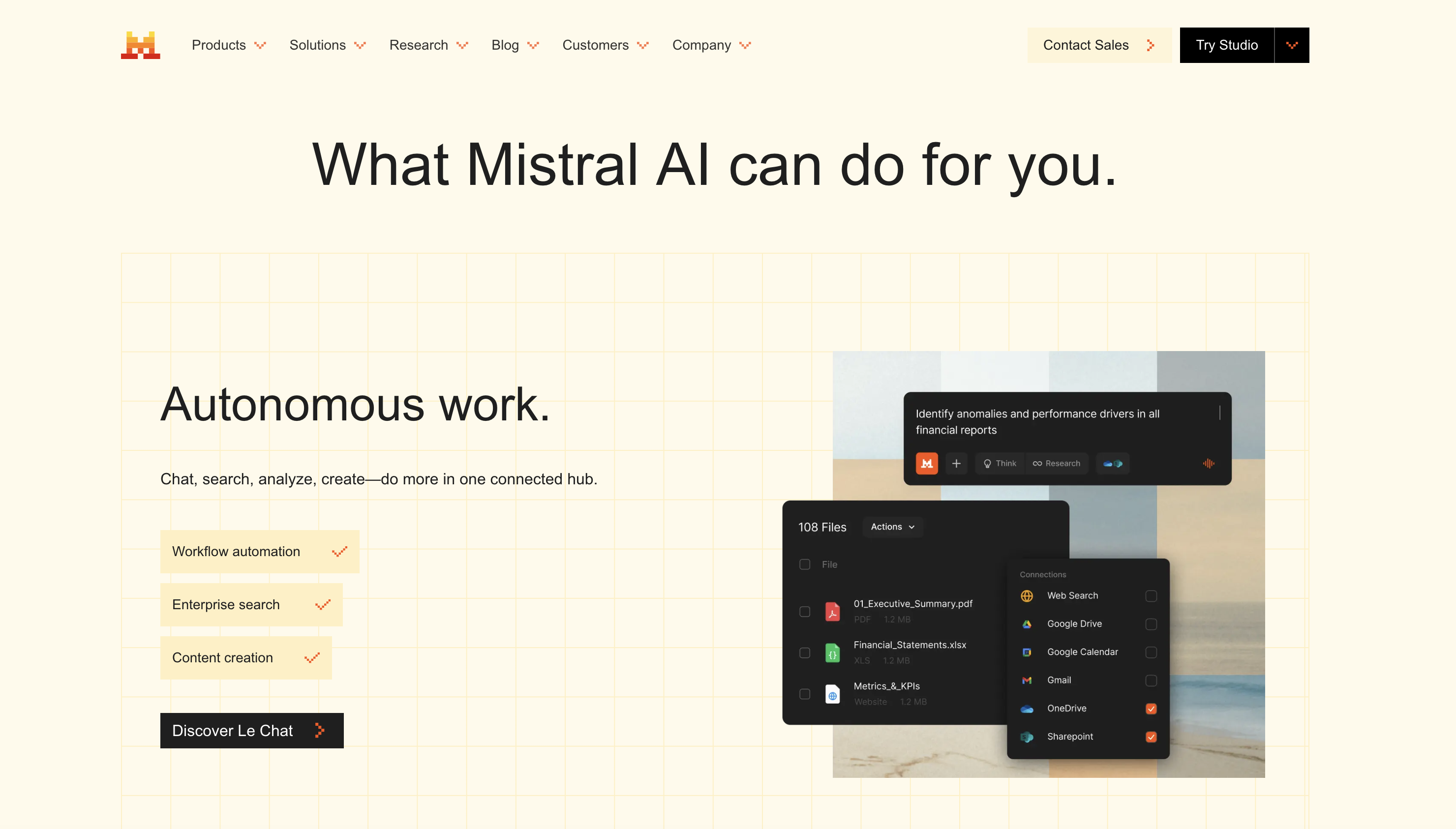The height and width of the screenshot is (829, 1456).
Task: Open the Solutions menu
Action: pos(328,45)
